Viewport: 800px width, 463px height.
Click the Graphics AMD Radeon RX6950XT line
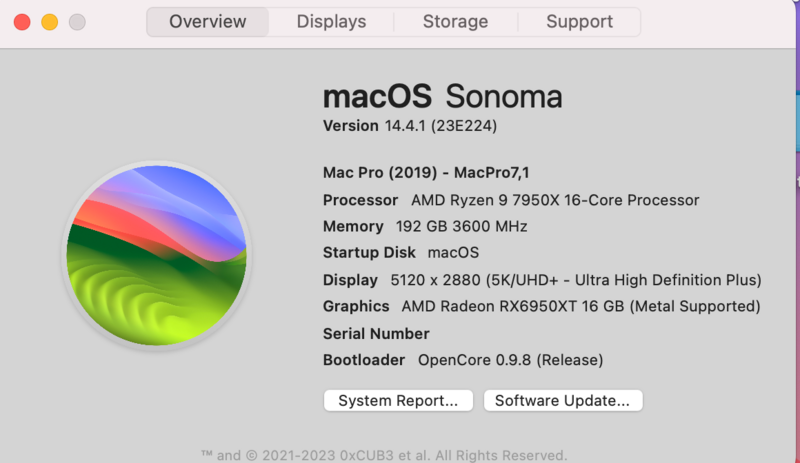pos(541,306)
